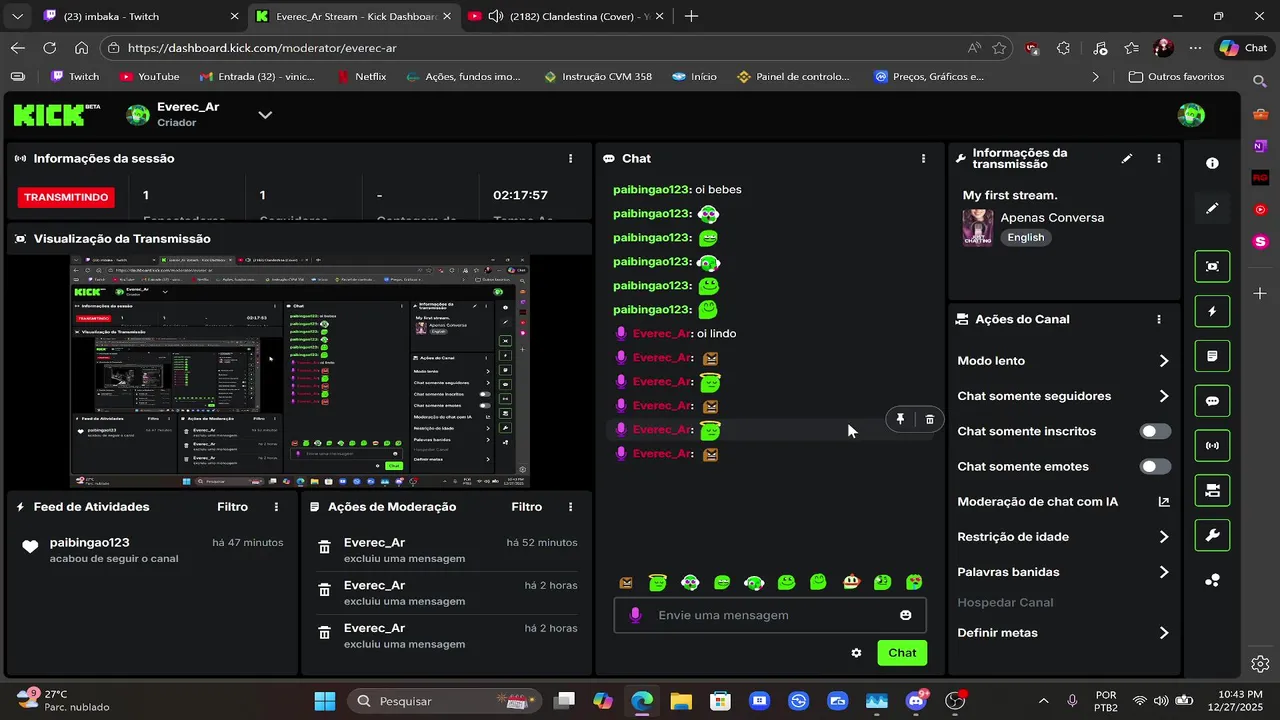Open File Explorer from the taskbar
Viewport: 1280px width, 720px height.
click(x=681, y=701)
